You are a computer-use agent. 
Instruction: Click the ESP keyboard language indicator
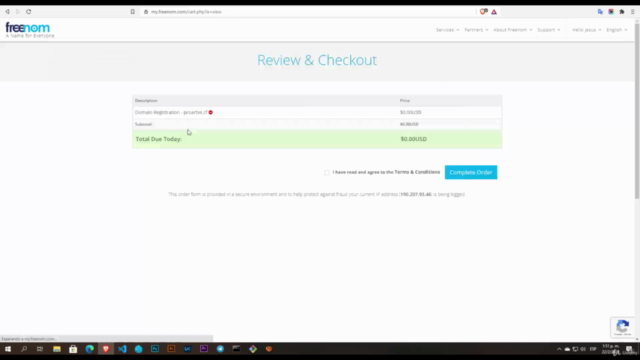tap(593, 349)
